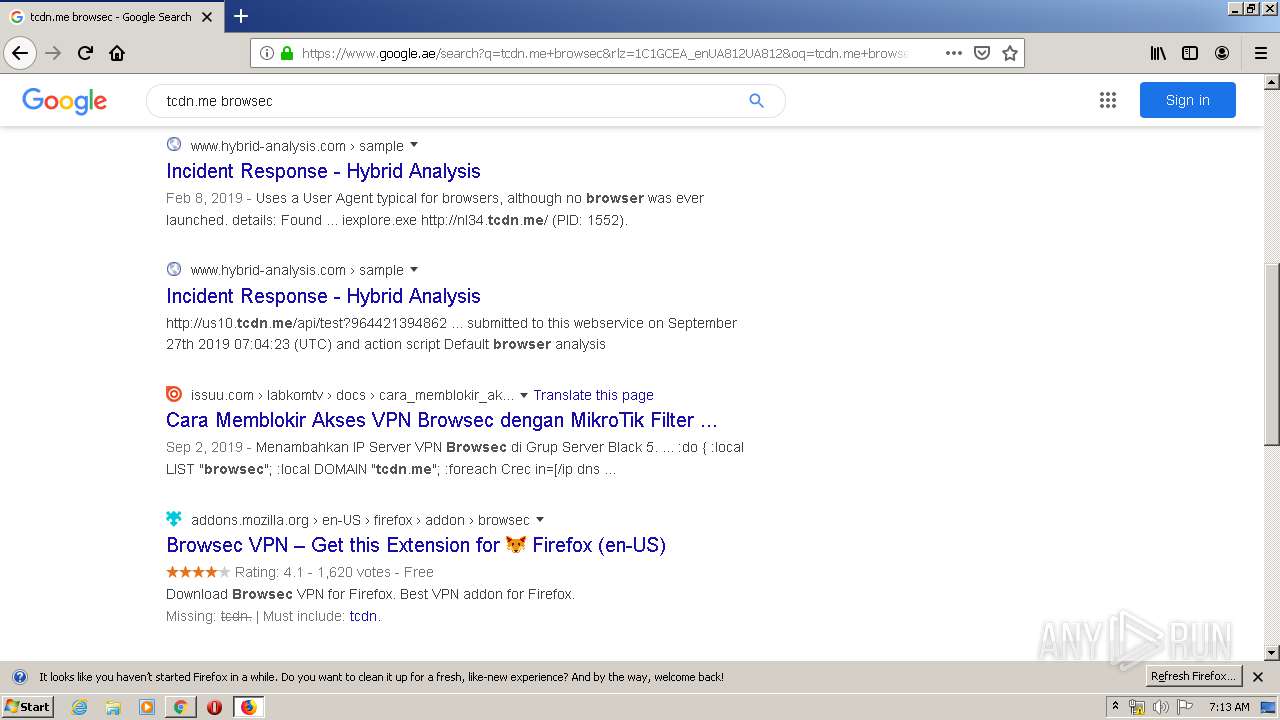
Task: Click the issuu.com favicon on result
Action: (x=174, y=394)
